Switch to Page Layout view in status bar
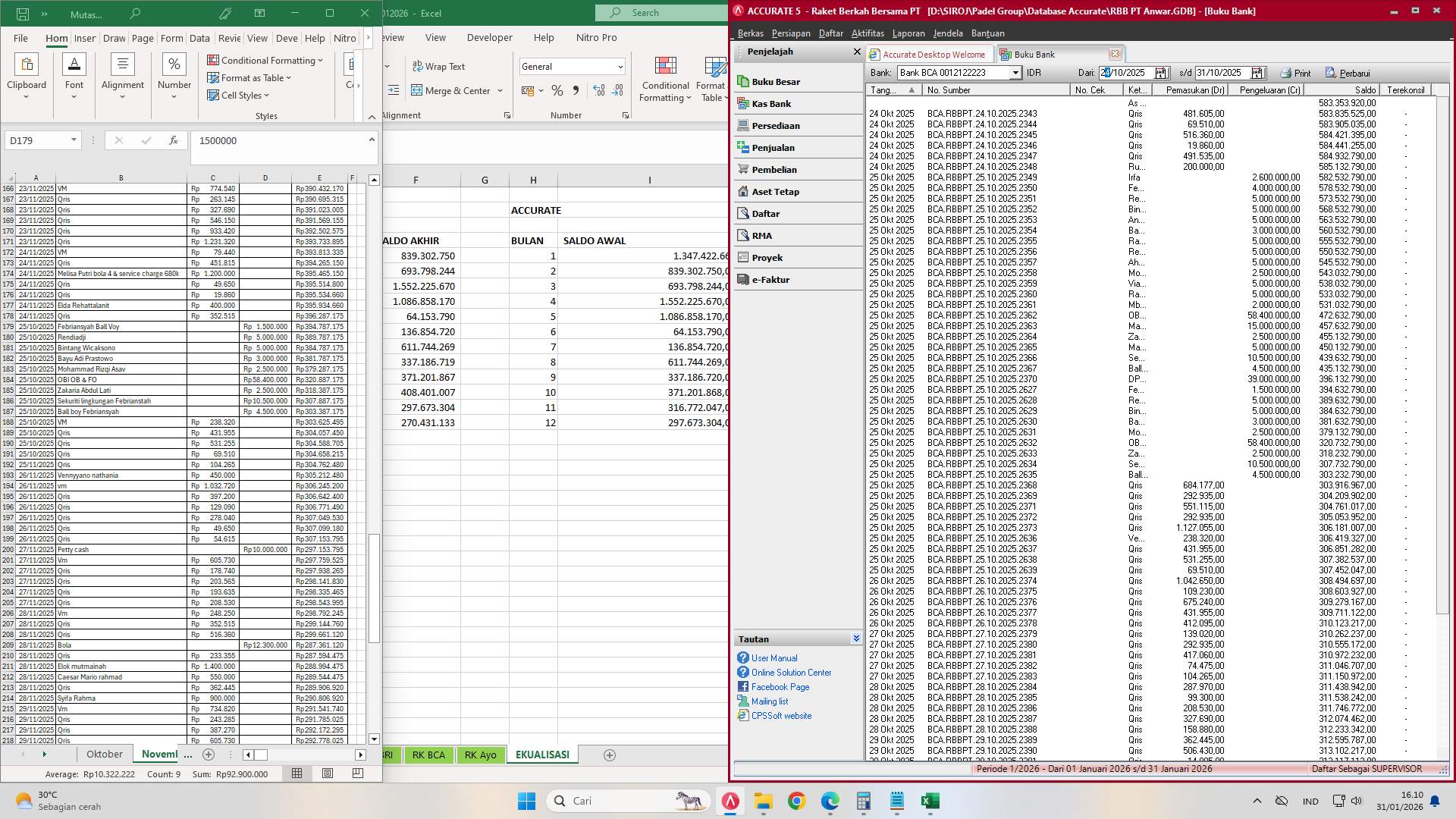Screen dimensions: 1456x819 pos(327,773)
